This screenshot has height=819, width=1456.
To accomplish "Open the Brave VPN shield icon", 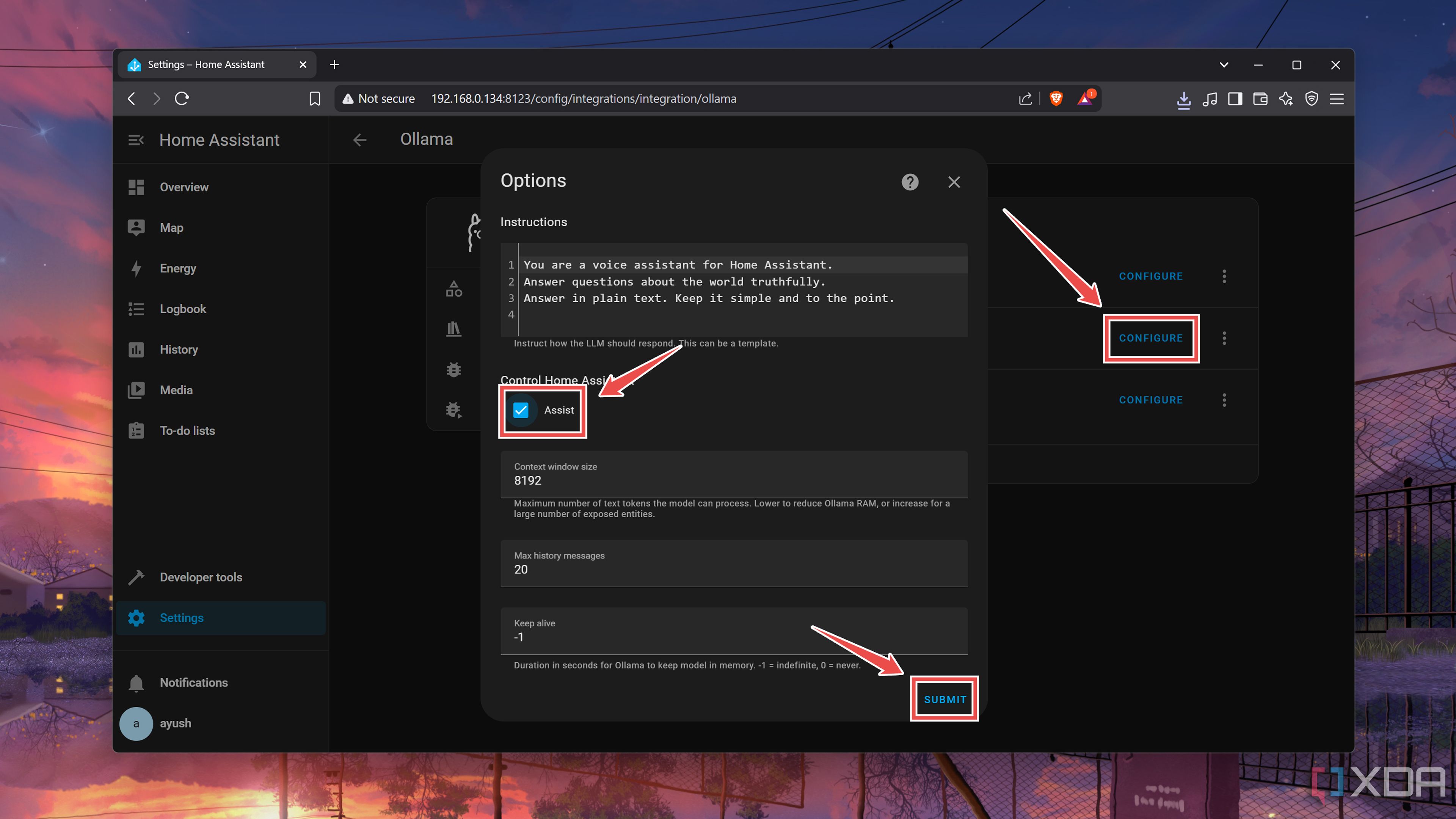I will 1311,99.
